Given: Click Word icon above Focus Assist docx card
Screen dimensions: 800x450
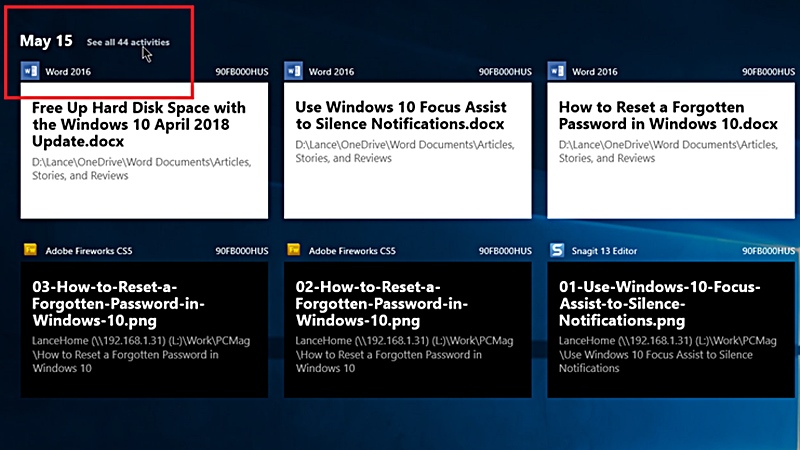Looking at the screenshot, I should coord(294,72).
